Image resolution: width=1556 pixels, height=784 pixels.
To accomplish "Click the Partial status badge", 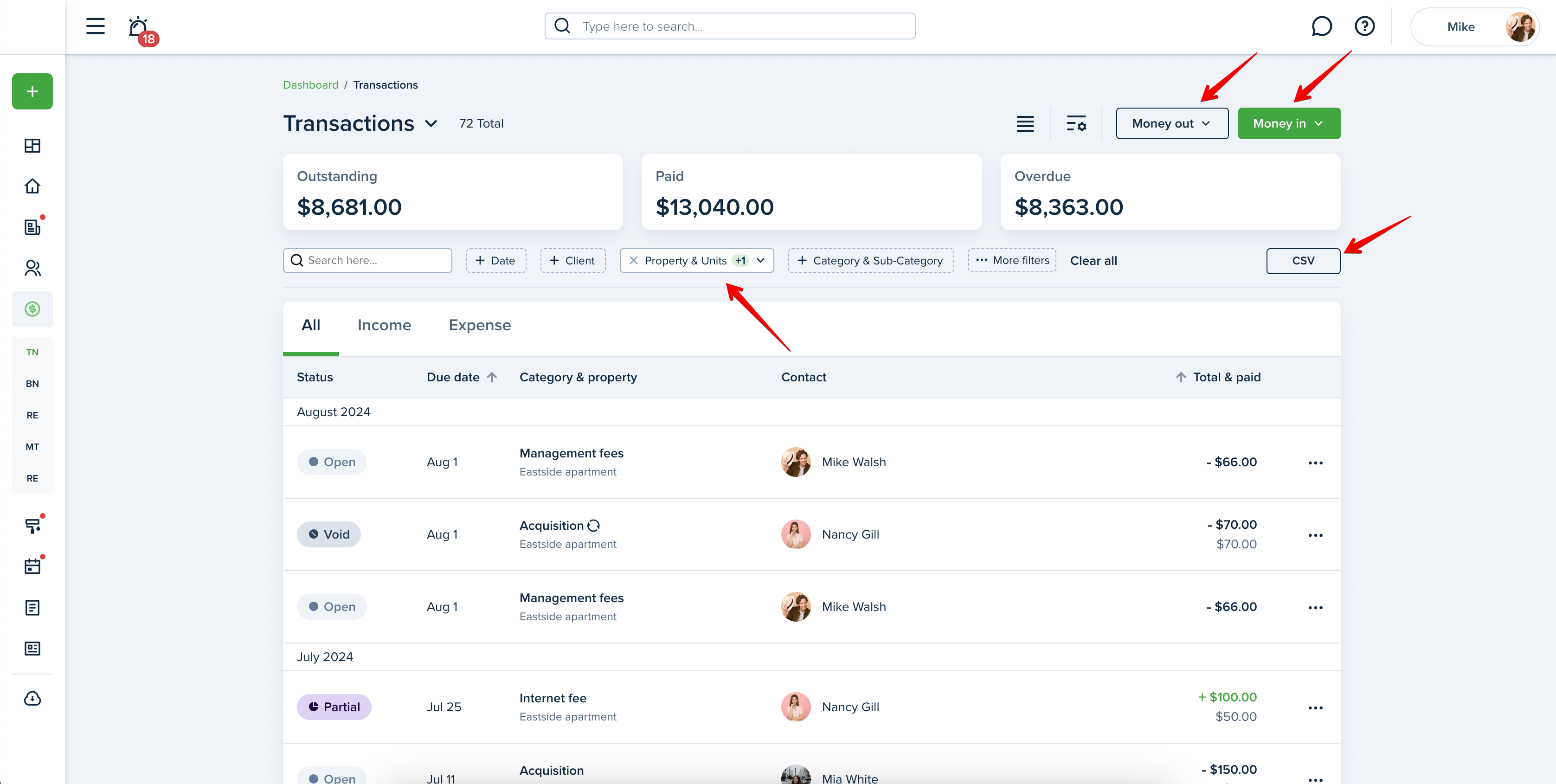I will pos(334,707).
